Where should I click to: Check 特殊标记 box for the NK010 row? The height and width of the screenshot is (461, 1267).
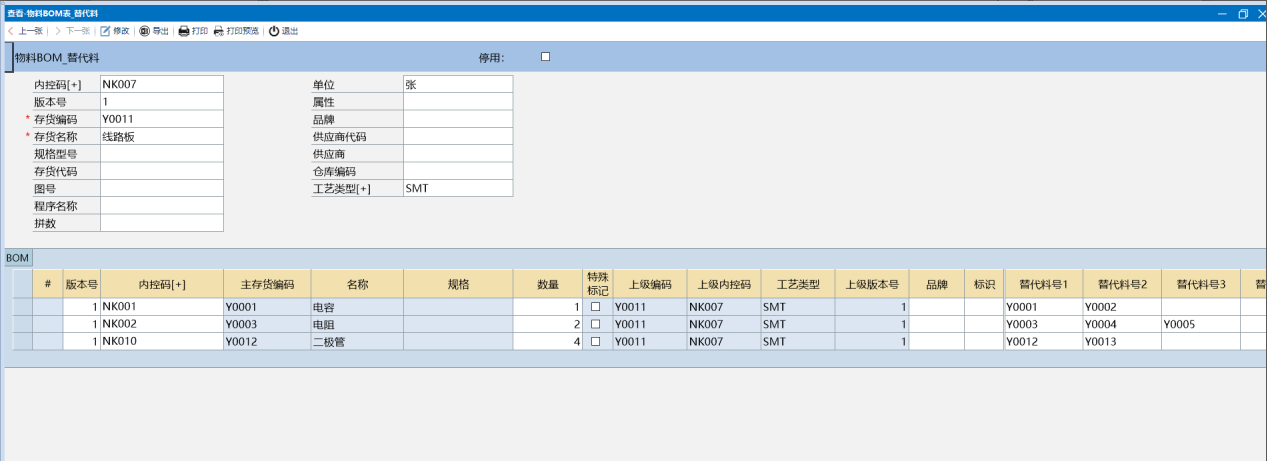(596, 341)
